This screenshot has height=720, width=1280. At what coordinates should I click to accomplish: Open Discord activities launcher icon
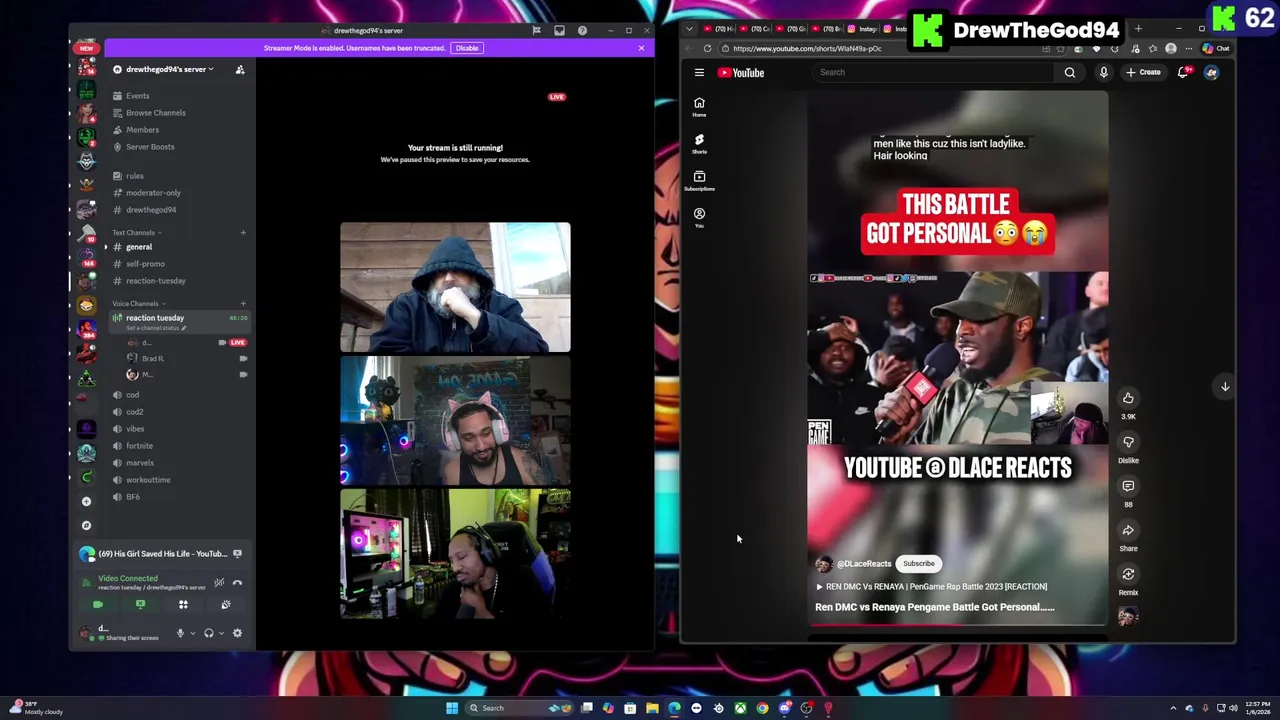183,604
